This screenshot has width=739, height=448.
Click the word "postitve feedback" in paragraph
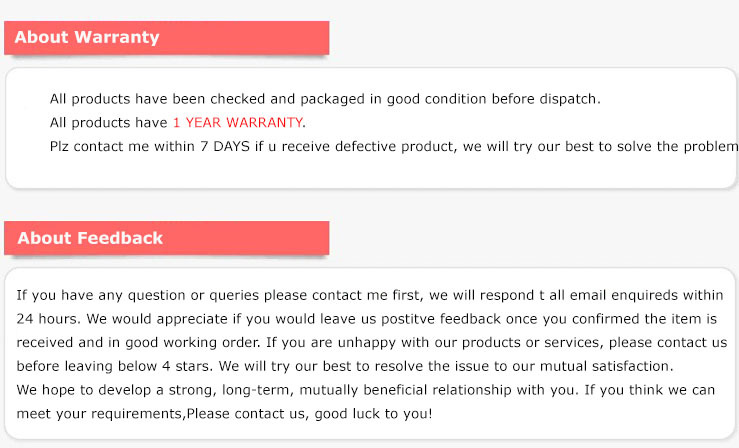pos(441,319)
